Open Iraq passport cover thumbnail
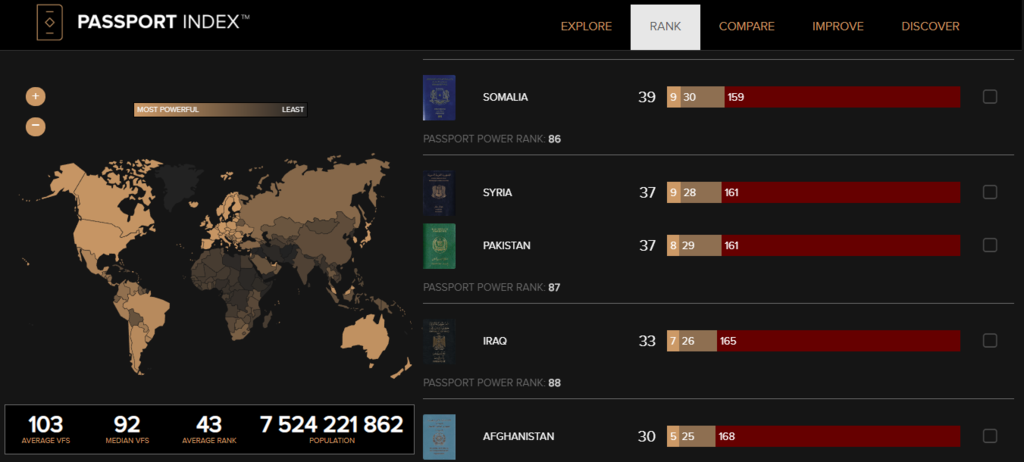This screenshot has height=462, width=1024. pyautogui.click(x=439, y=341)
